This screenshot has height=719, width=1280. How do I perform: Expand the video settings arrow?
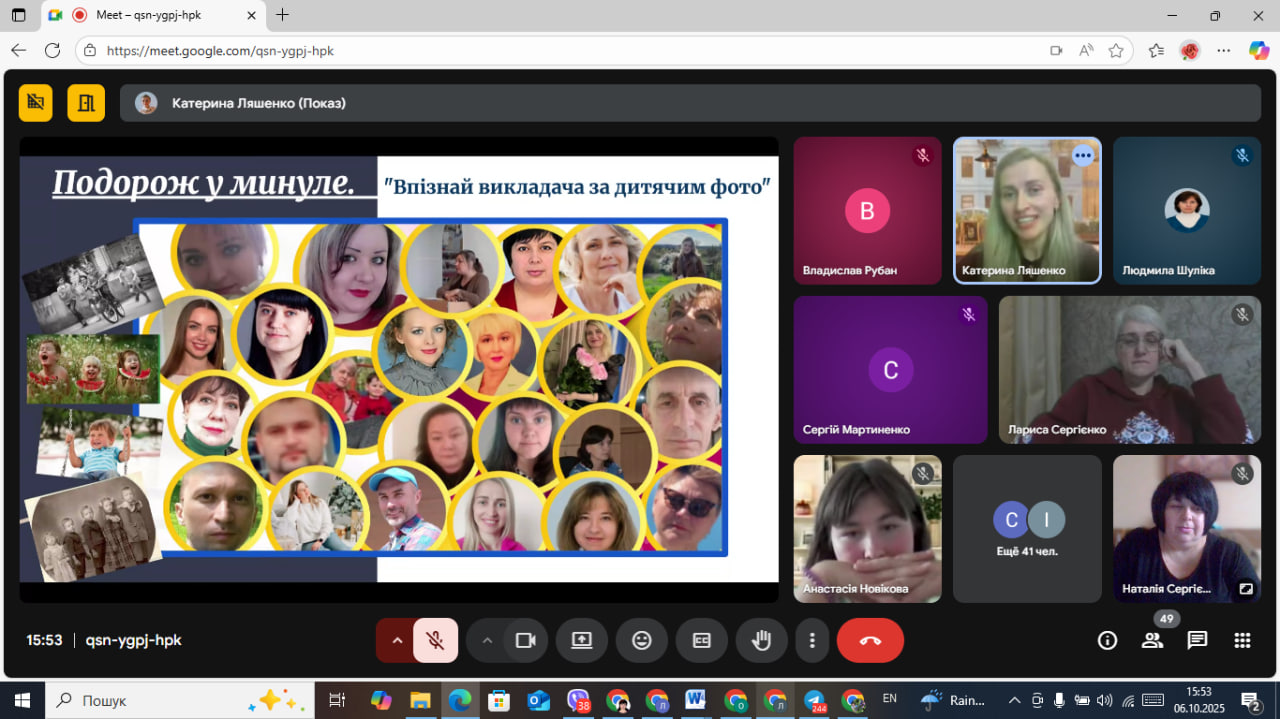point(487,640)
